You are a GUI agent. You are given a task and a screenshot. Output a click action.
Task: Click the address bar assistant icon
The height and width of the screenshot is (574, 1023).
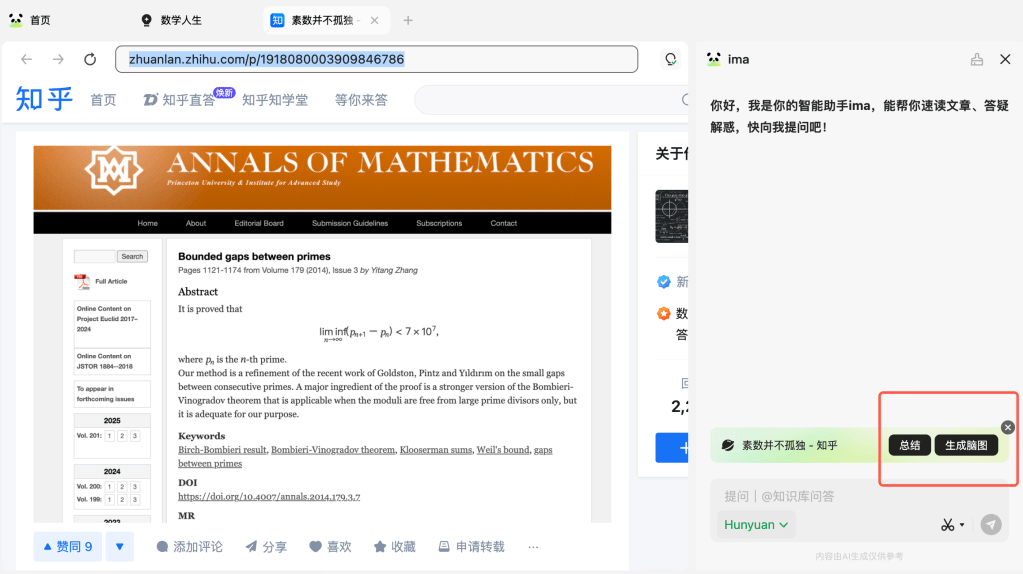(671, 59)
